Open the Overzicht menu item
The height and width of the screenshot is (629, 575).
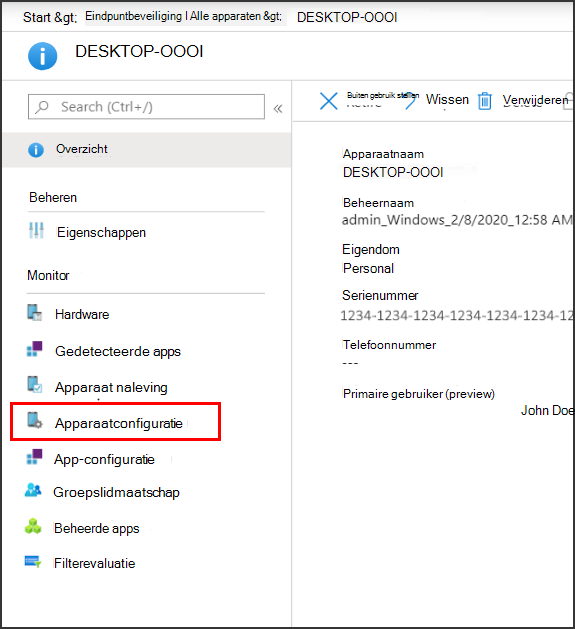tap(147, 149)
